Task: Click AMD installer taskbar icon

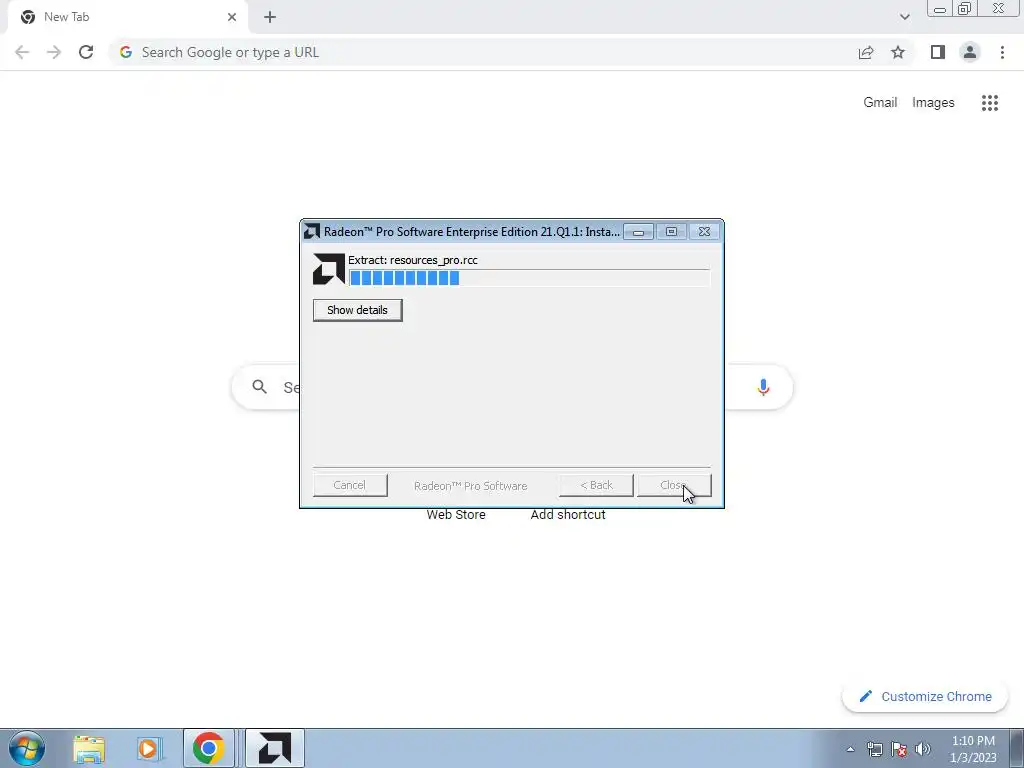Action: pyautogui.click(x=275, y=748)
